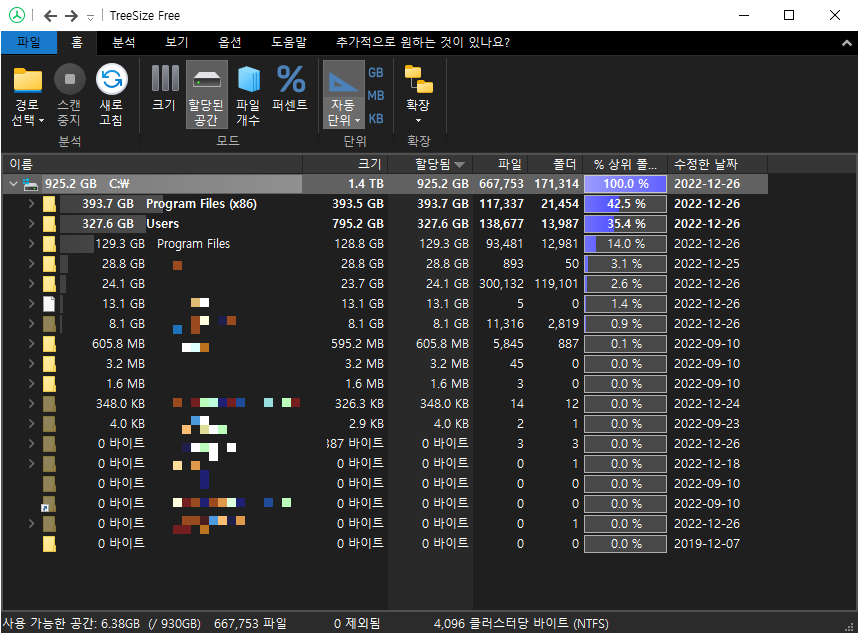Open the quick access toolbar dropdown

(90, 18)
